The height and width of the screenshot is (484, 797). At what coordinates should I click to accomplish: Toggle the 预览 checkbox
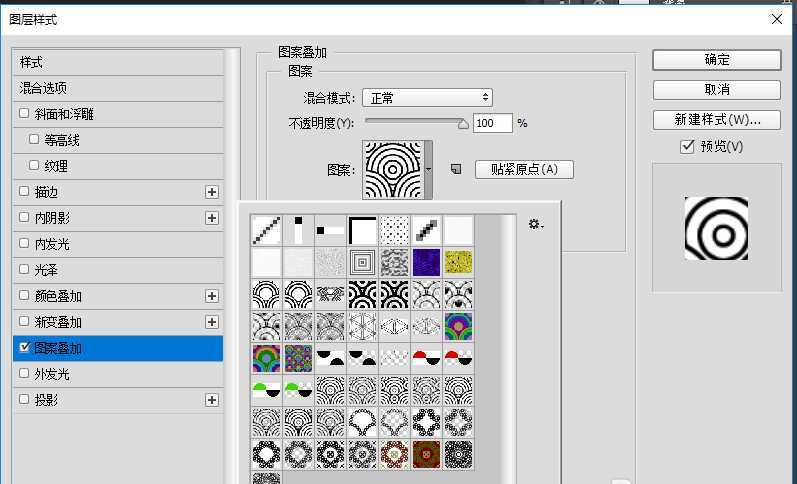[x=686, y=147]
